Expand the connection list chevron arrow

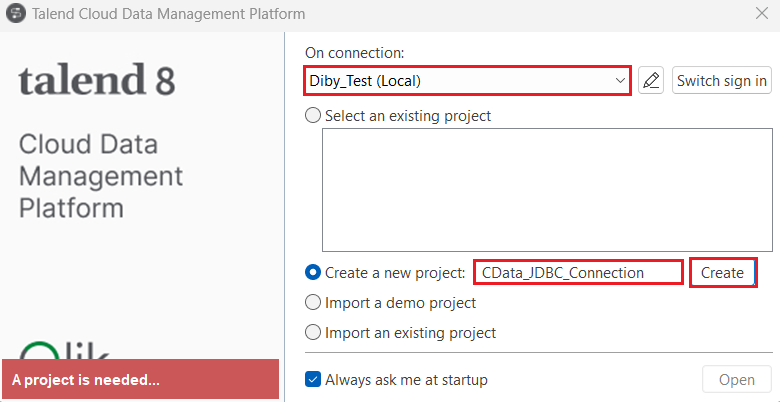pos(620,81)
